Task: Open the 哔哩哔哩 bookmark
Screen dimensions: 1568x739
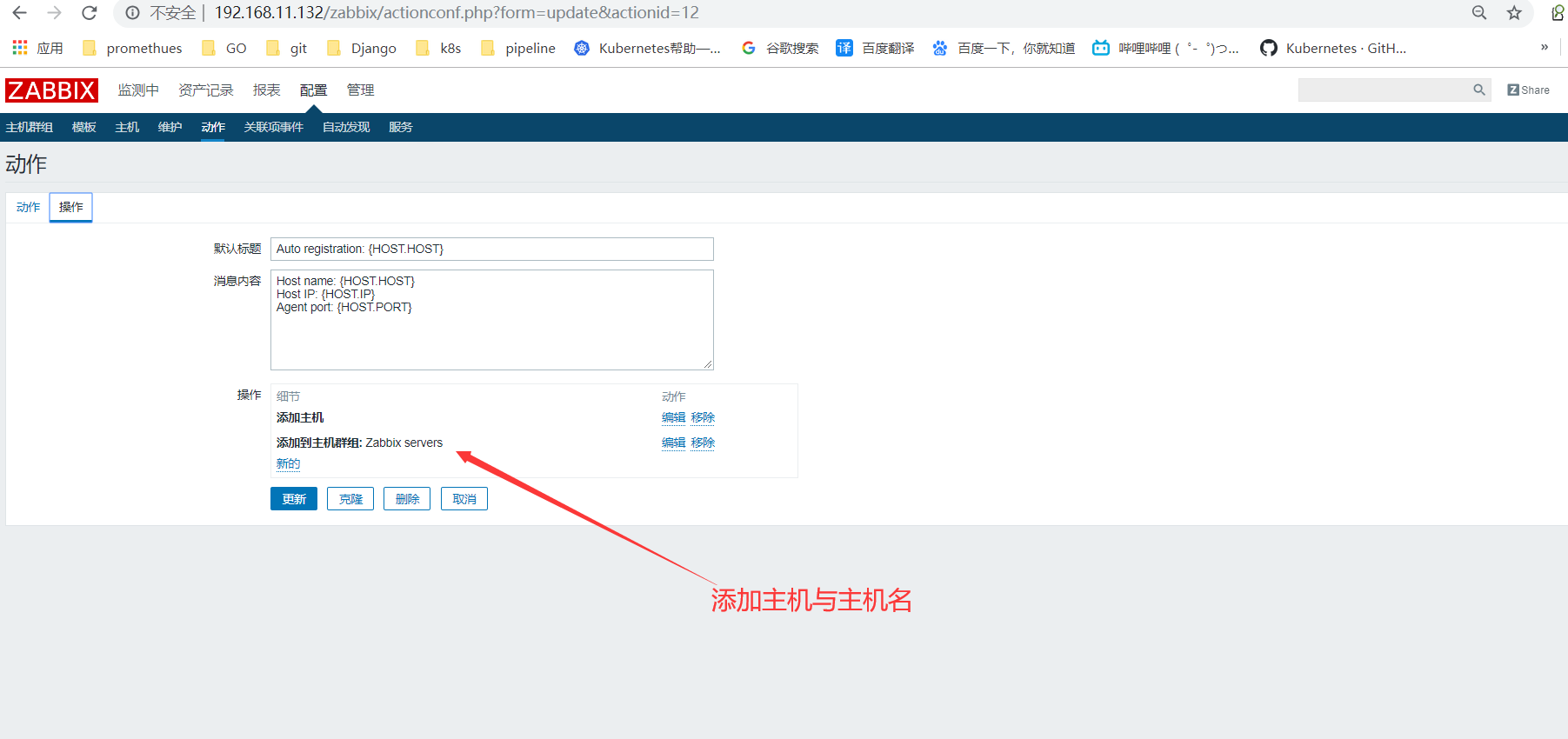Action: pos(1165,48)
